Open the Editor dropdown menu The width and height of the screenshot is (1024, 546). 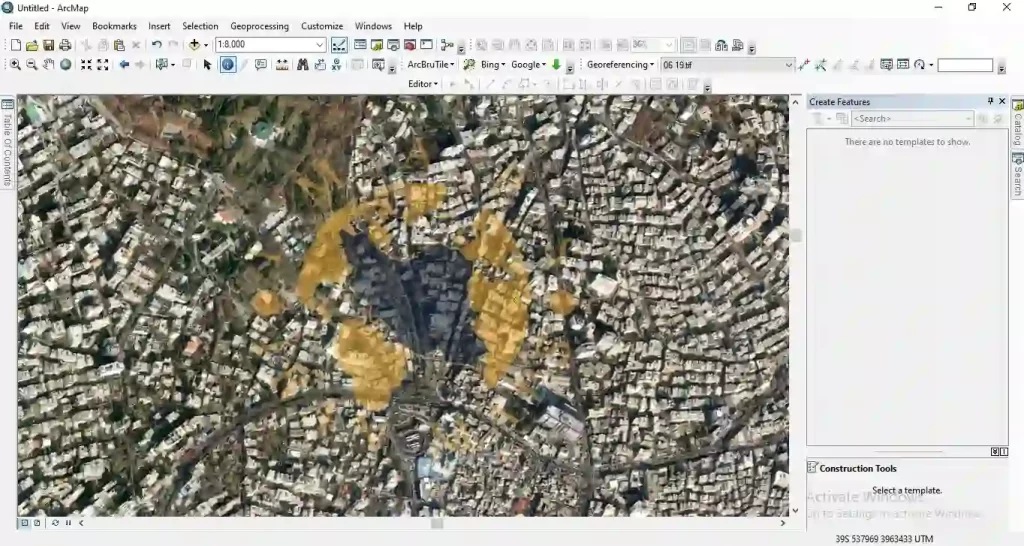pyautogui.click(x=423, y=84)
